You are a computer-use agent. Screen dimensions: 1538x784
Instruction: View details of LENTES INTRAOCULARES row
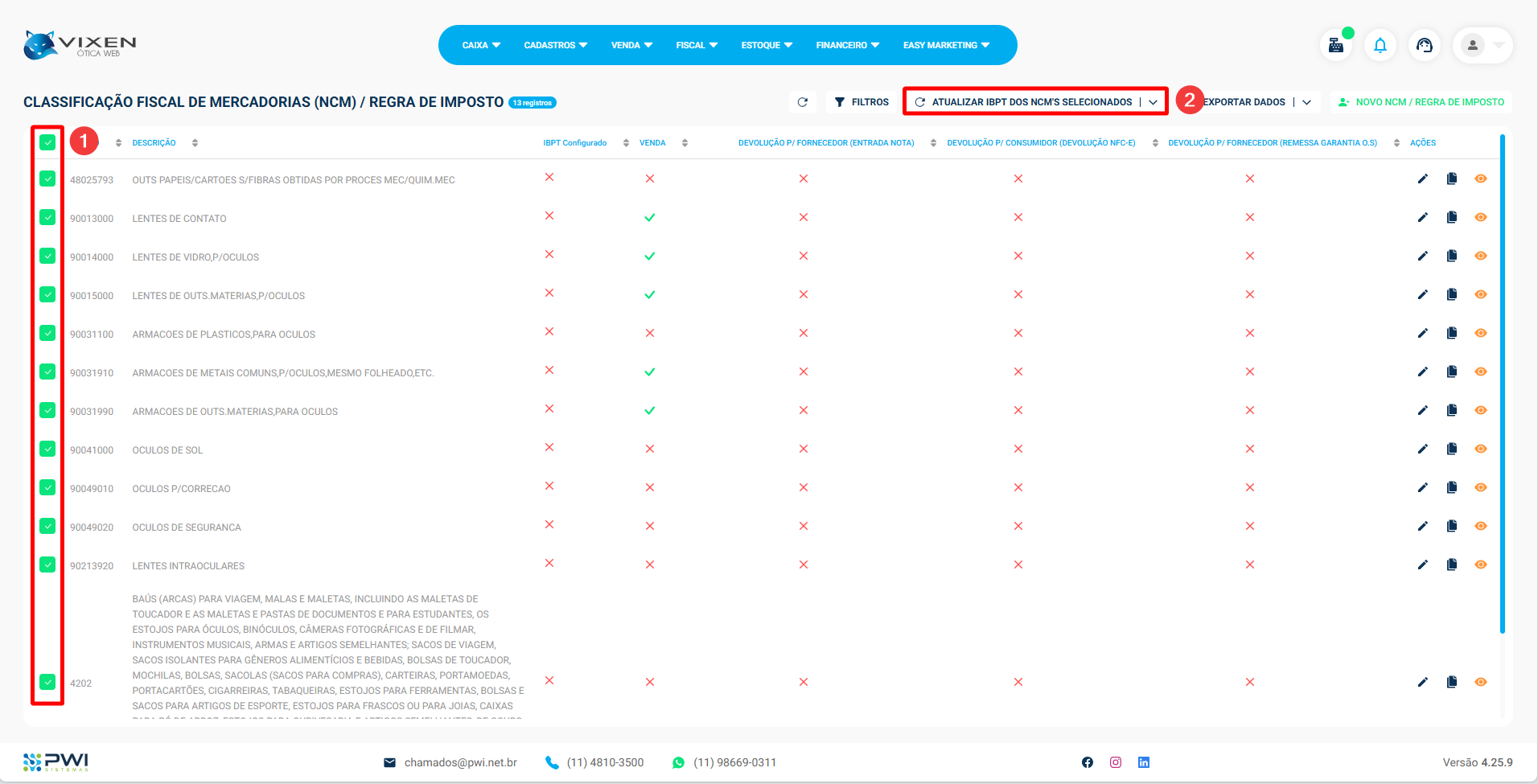pos(1481,564)
